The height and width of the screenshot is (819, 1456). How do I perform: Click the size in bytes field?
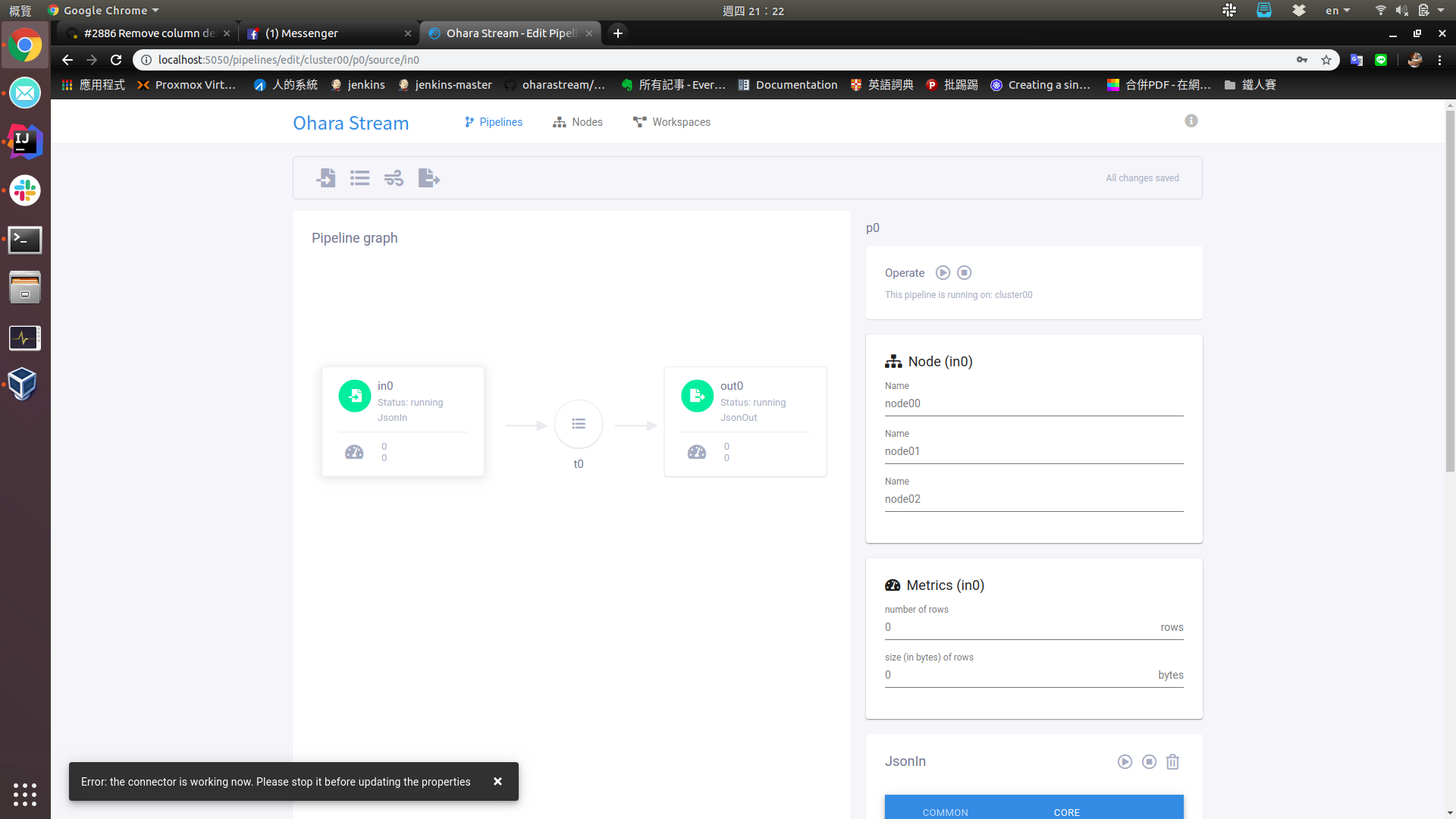(x=1034, y=675)
